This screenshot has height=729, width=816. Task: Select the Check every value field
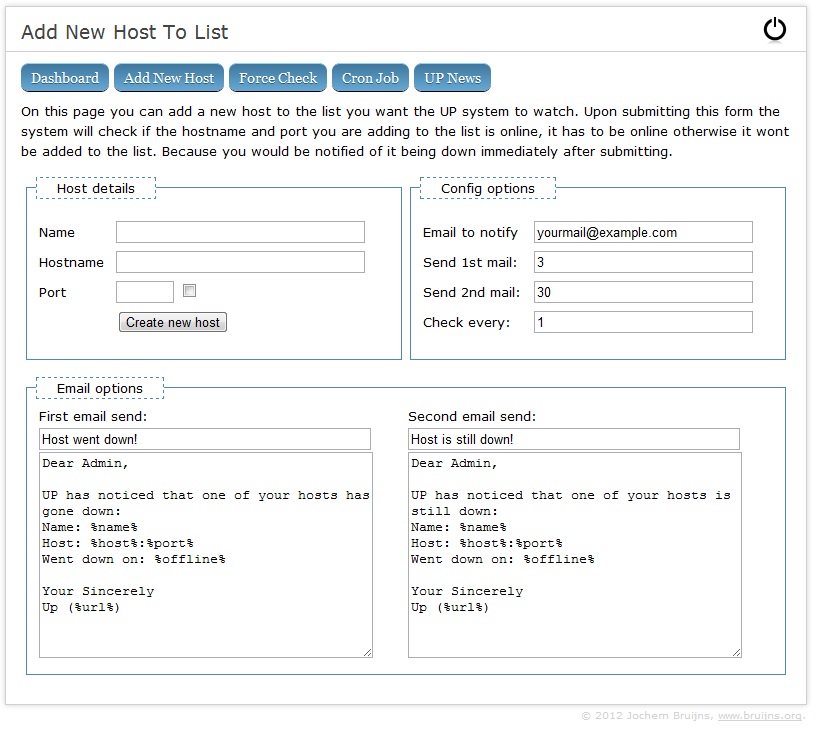tap(643, 322)
